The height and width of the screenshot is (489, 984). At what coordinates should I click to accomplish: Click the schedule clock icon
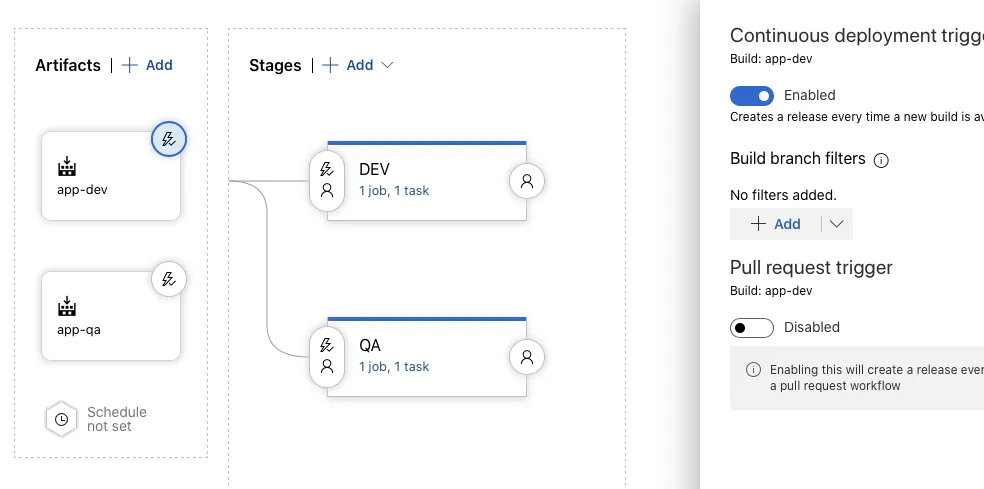(61, 420)
